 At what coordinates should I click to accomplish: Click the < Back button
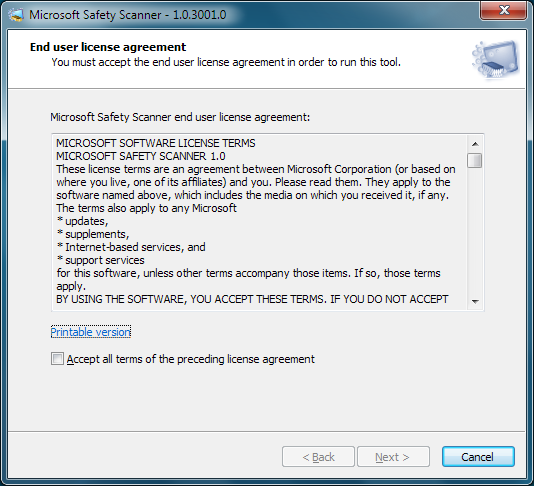pos(318,457)
